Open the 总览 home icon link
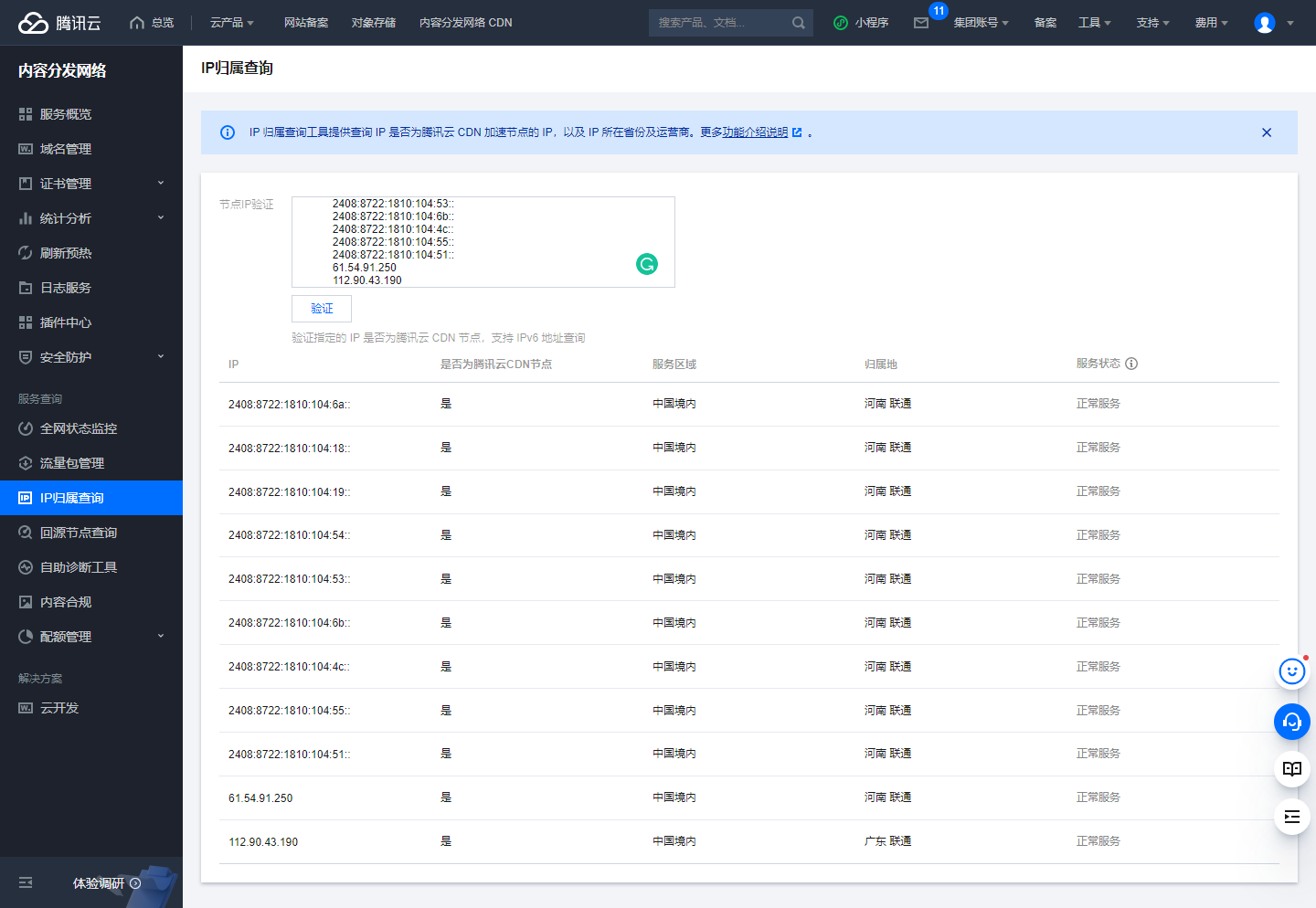The image size is (1316, 908). click(x=137, y=23)
